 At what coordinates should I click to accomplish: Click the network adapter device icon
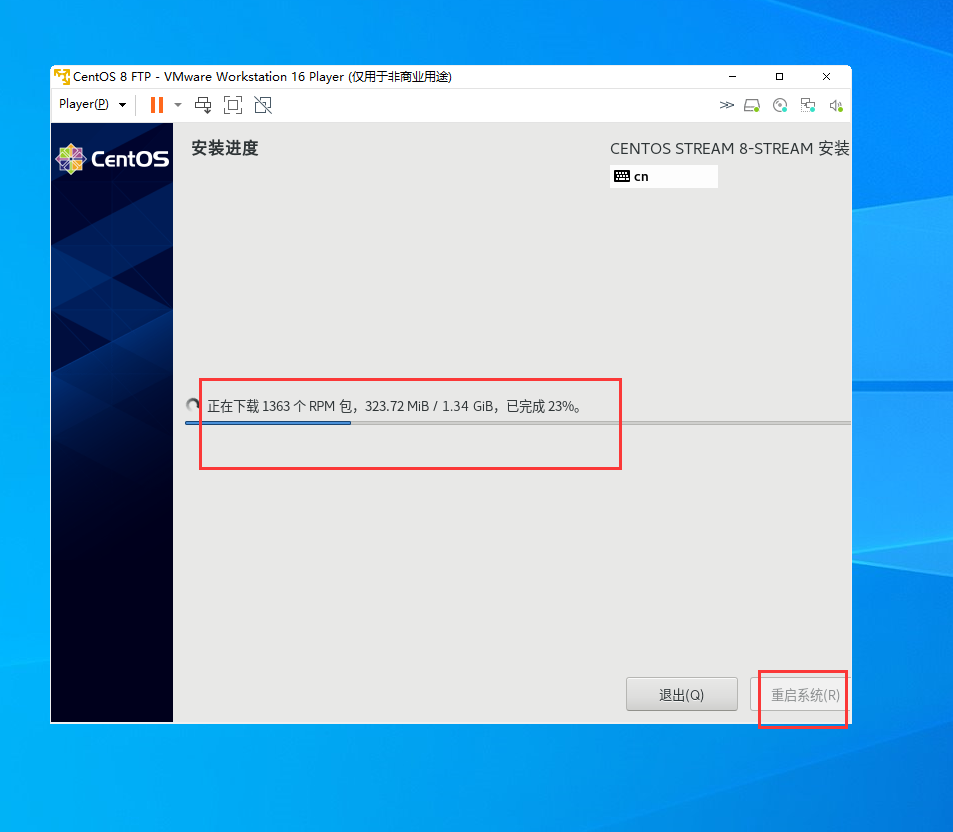point(808,106)
